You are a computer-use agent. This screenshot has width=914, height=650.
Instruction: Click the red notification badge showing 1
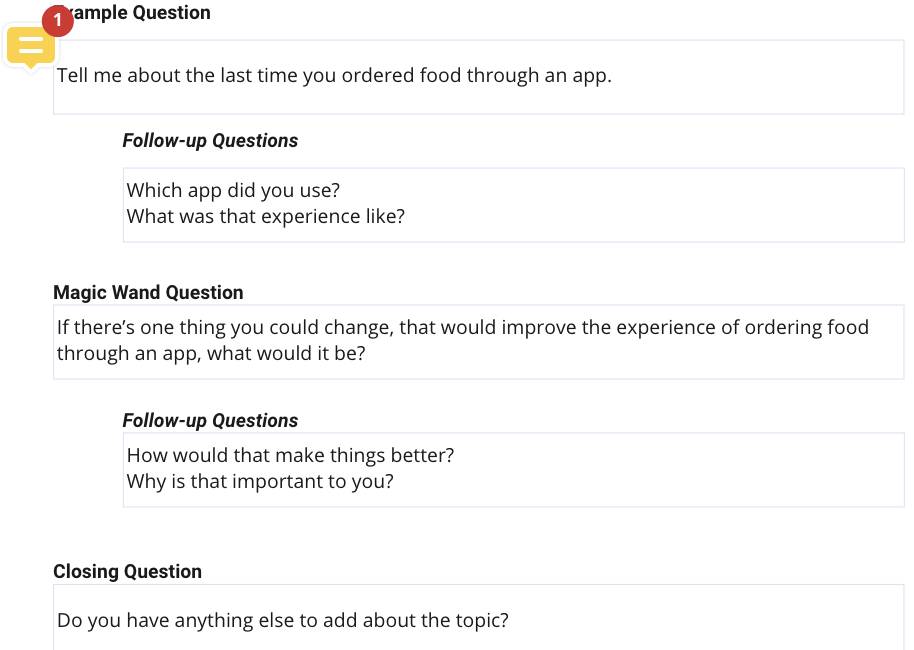(58, 20)
